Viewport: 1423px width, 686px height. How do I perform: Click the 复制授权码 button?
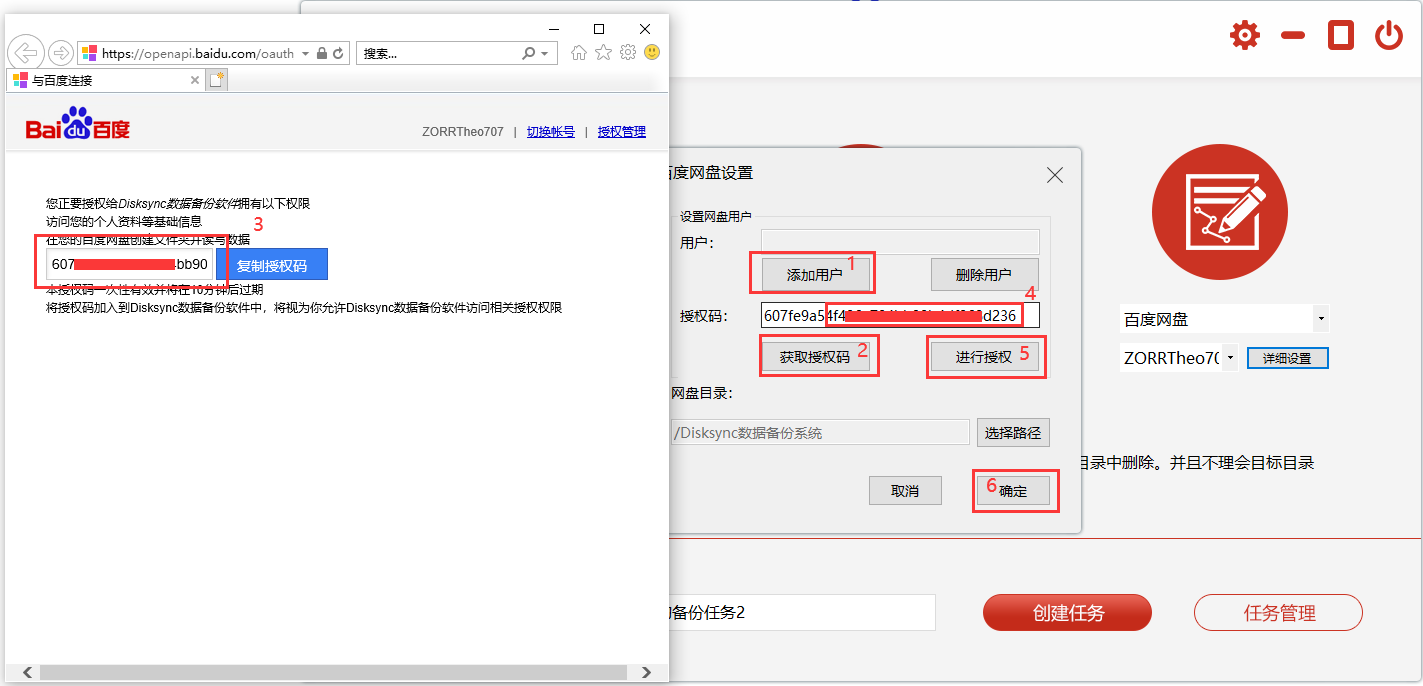(272, 265)
